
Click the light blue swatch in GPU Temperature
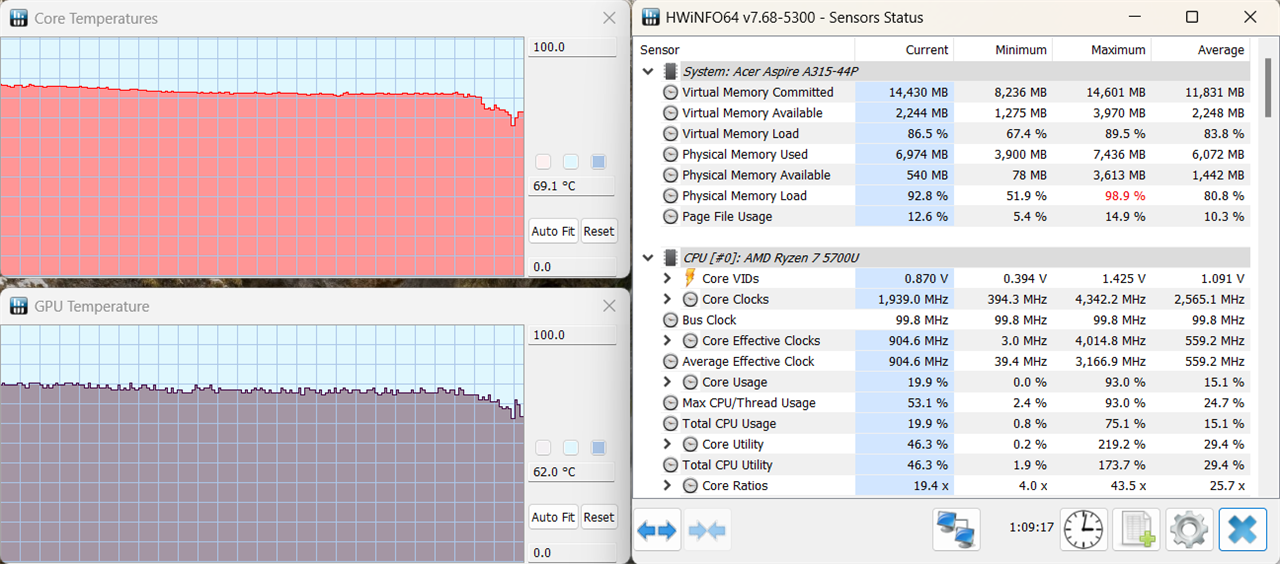coord(571,448)
